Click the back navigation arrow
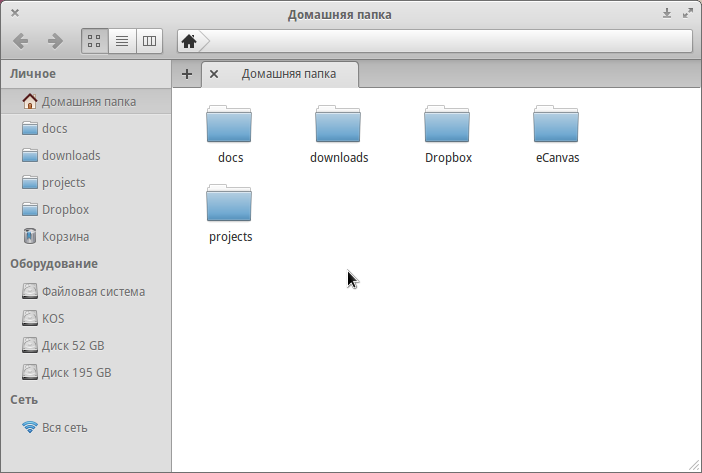Screen dimensions: 702x473 (21, 41)
